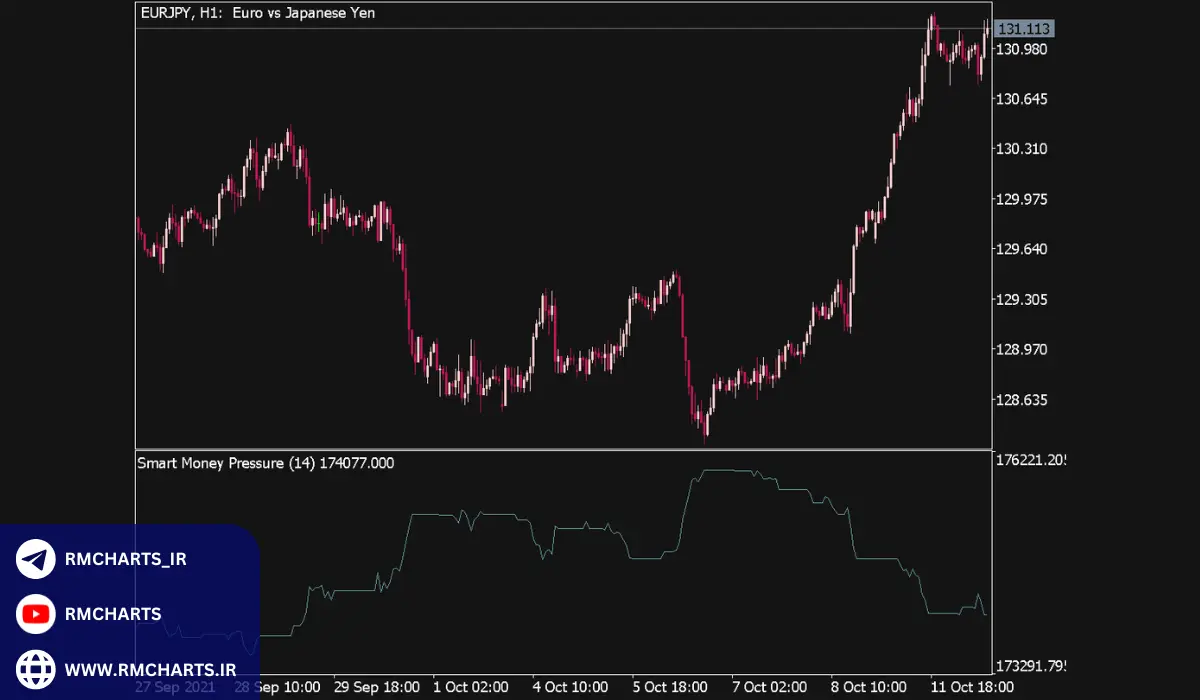The height and width of the screenshot is (700, 1200).
Task: Click the RMCHARTS YouTube channel name
Action: [x=112, y=614]
